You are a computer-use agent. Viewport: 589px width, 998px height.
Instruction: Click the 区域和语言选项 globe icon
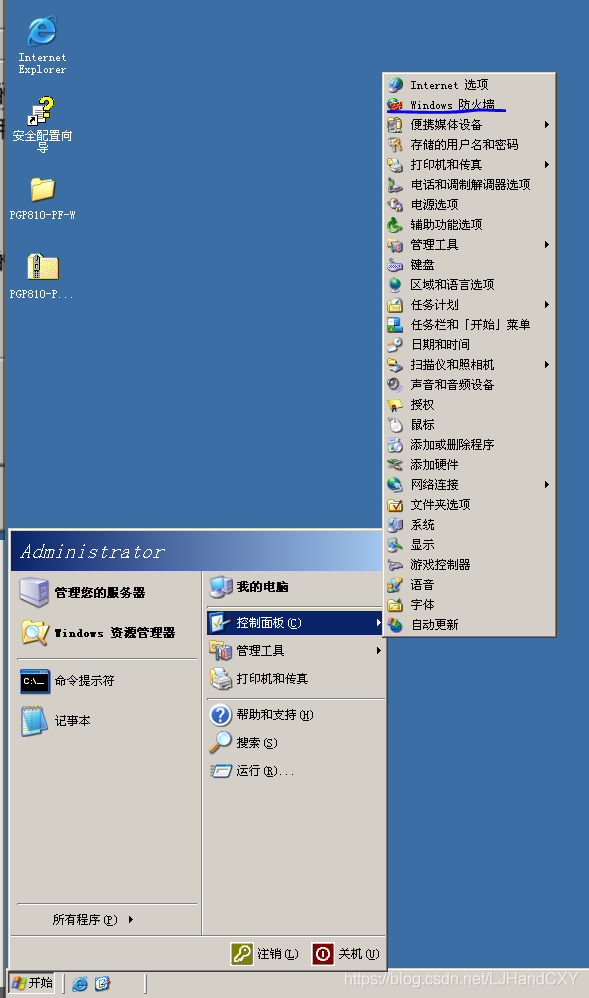tap(395, 285)
